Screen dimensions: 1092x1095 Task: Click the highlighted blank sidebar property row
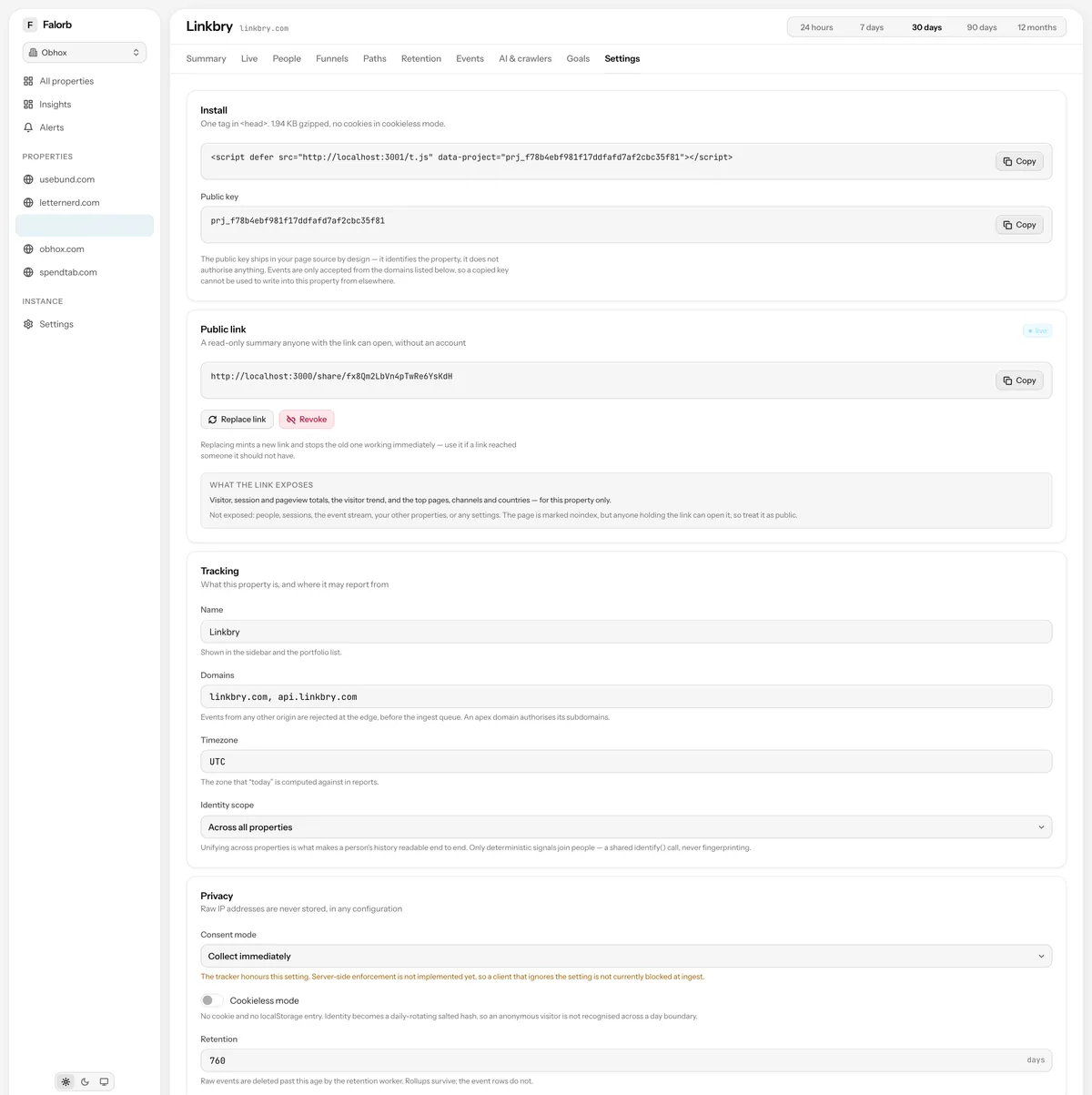tap(85, 226)
